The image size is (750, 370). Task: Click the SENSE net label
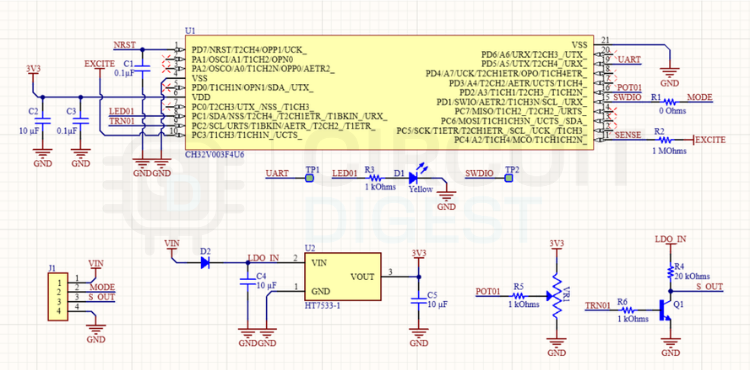[x=628, y=135]
